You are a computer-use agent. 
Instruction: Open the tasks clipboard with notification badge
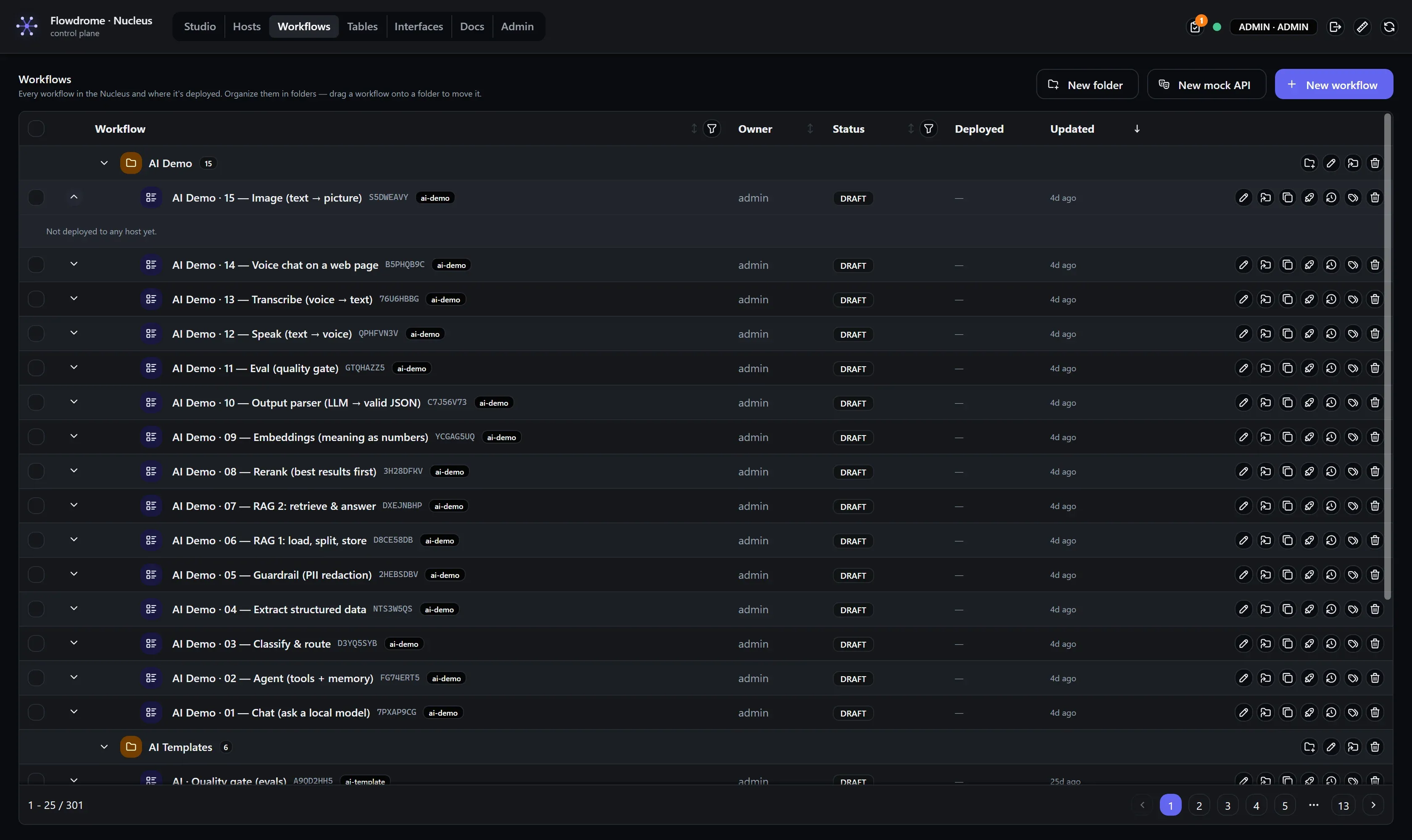[x=1195, y=26]
